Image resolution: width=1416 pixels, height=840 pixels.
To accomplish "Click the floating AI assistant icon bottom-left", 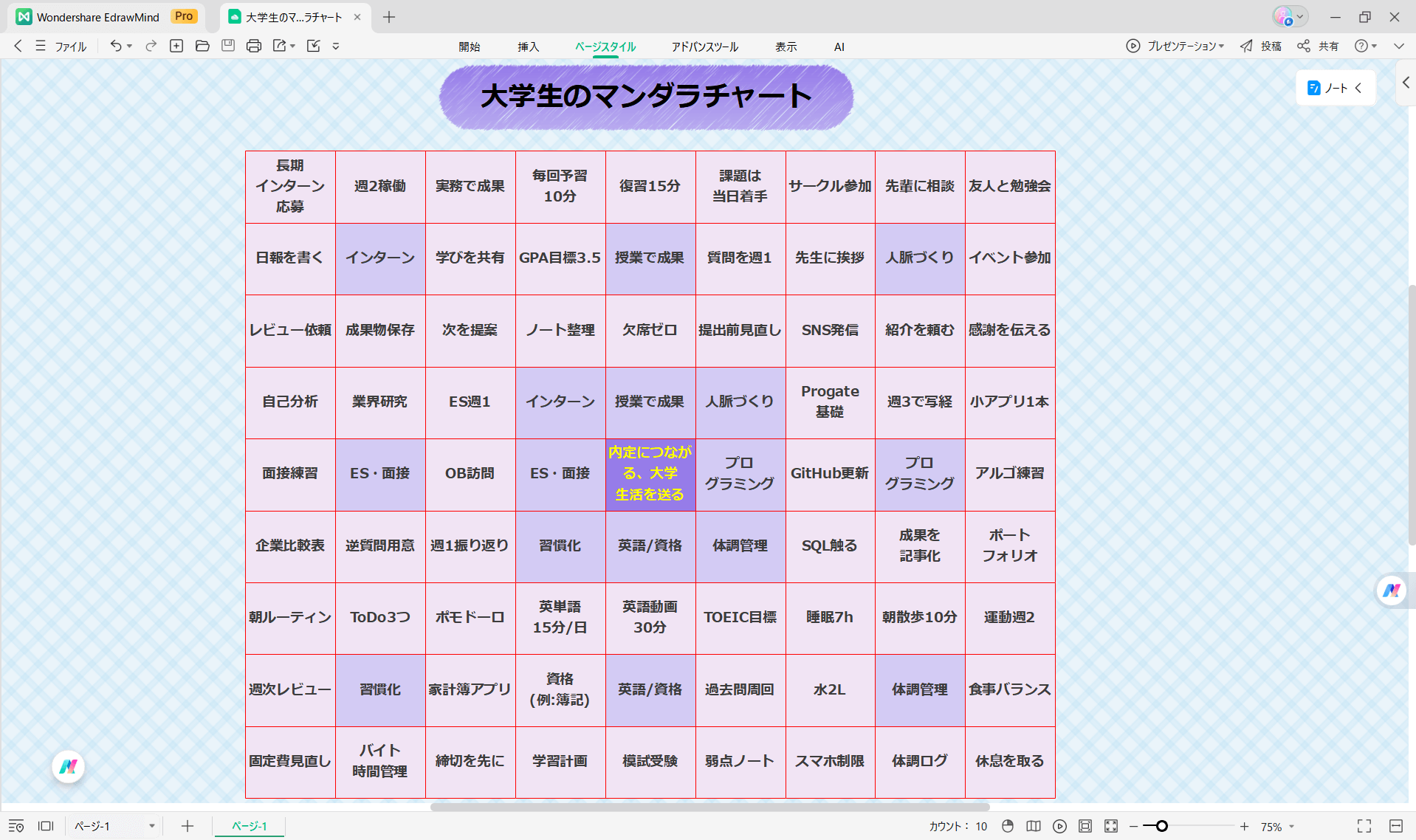I will tap(68, 767).
